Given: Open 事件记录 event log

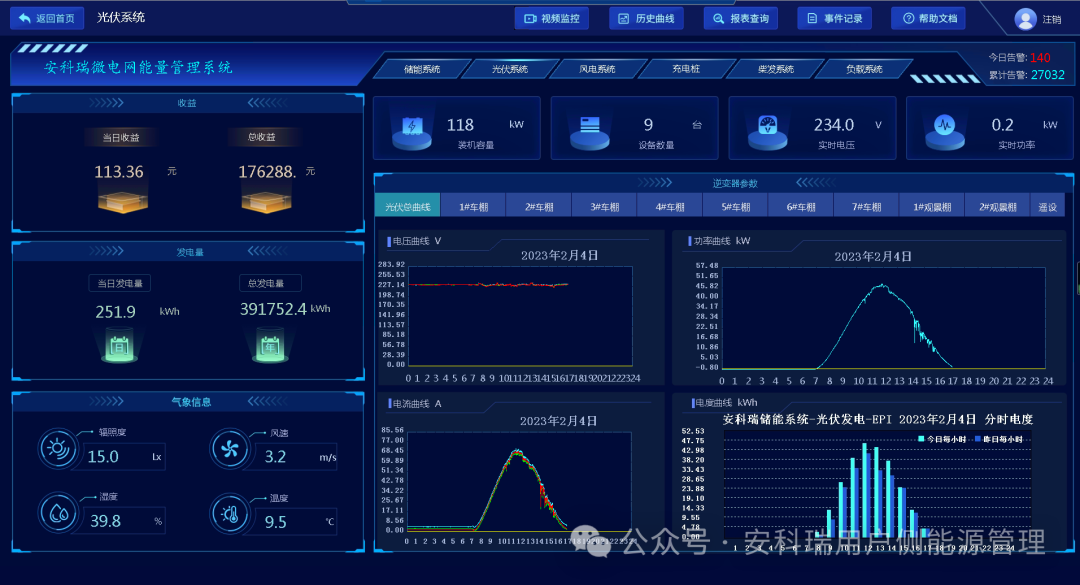Looking at the screenshot, I should pos(835,19).
